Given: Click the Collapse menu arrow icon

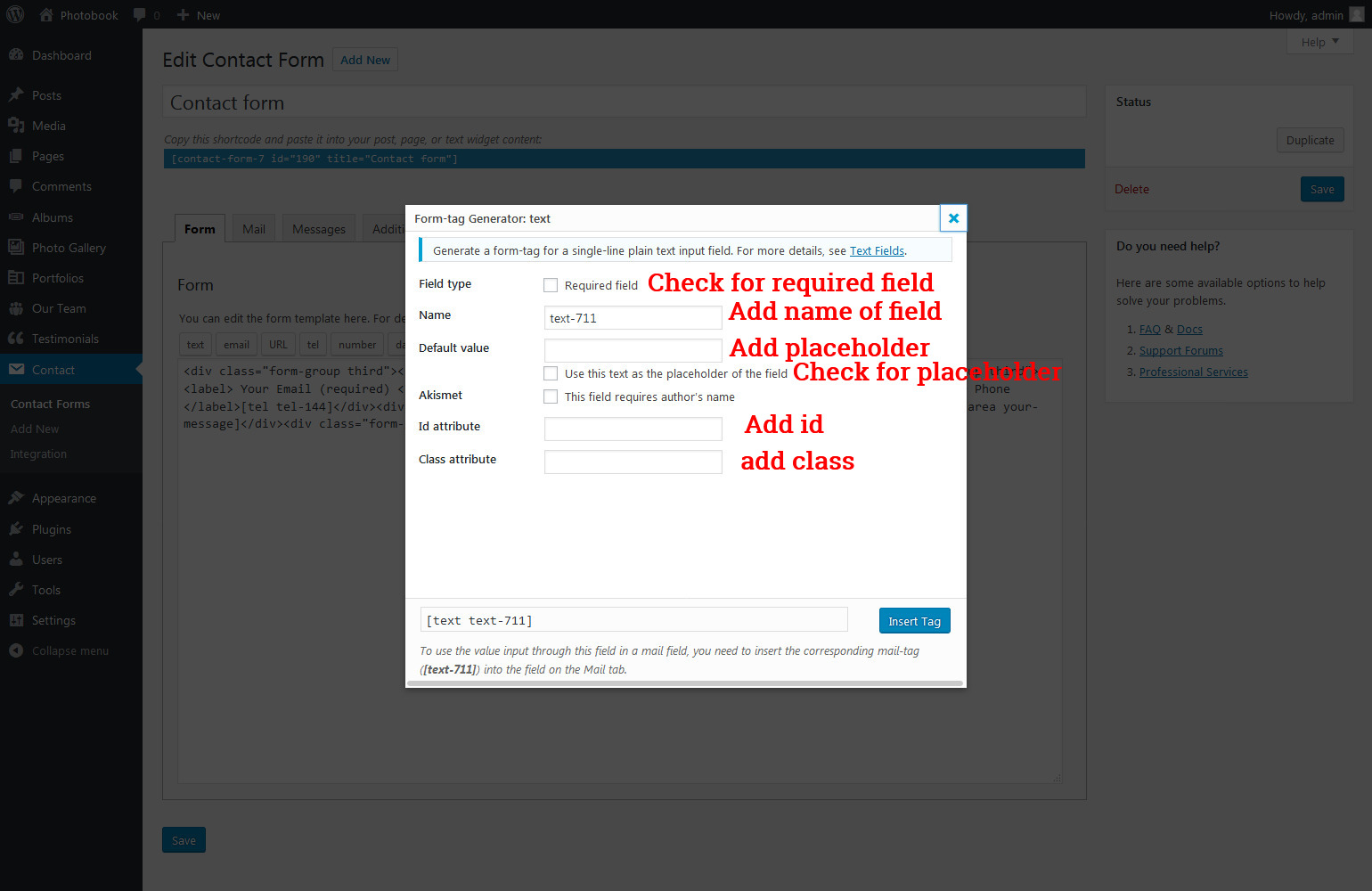Looking at the screenshot, I should (16, 650).
